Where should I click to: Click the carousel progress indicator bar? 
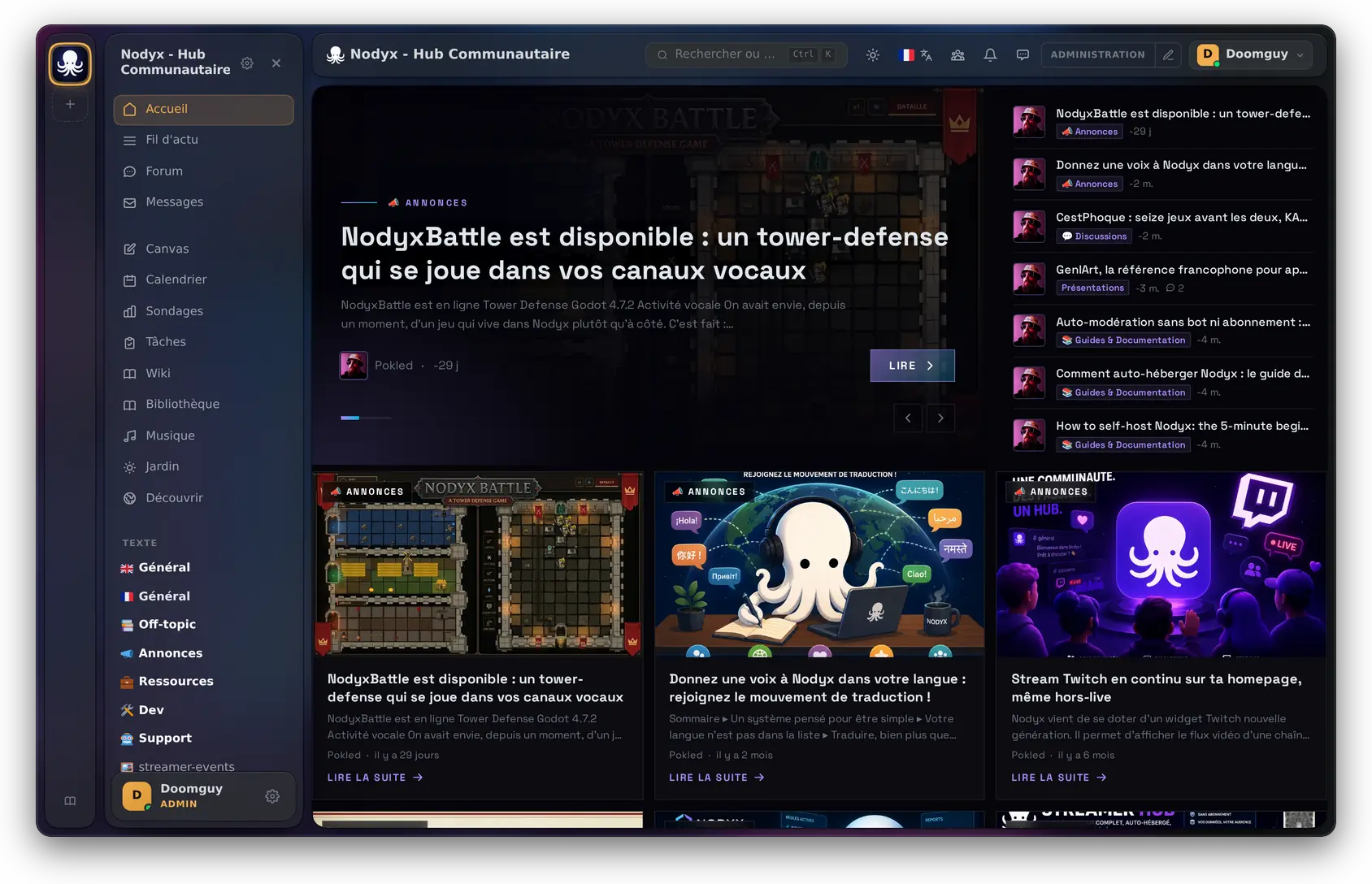(x=366, y=418)
